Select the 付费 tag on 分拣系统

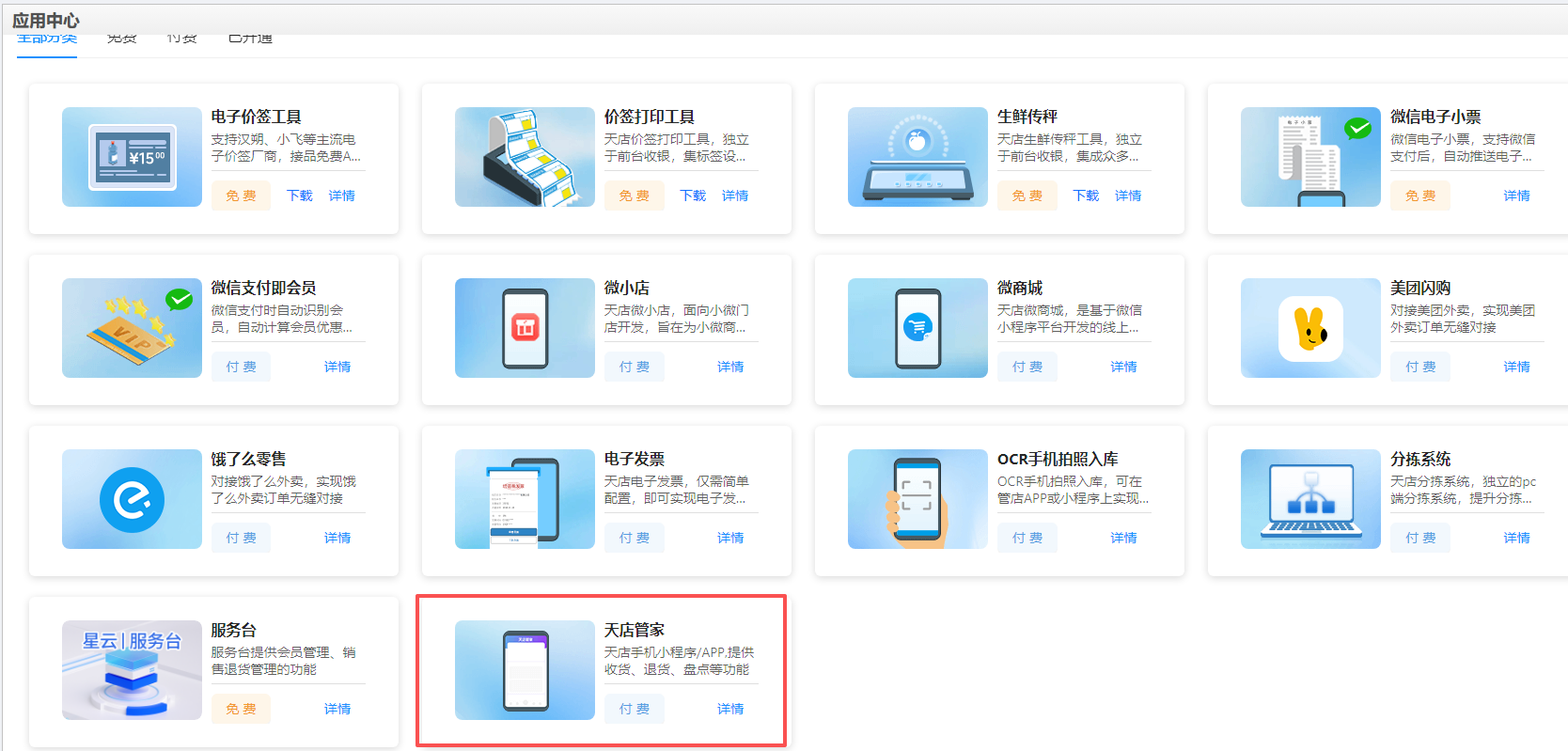point(1420,538)
